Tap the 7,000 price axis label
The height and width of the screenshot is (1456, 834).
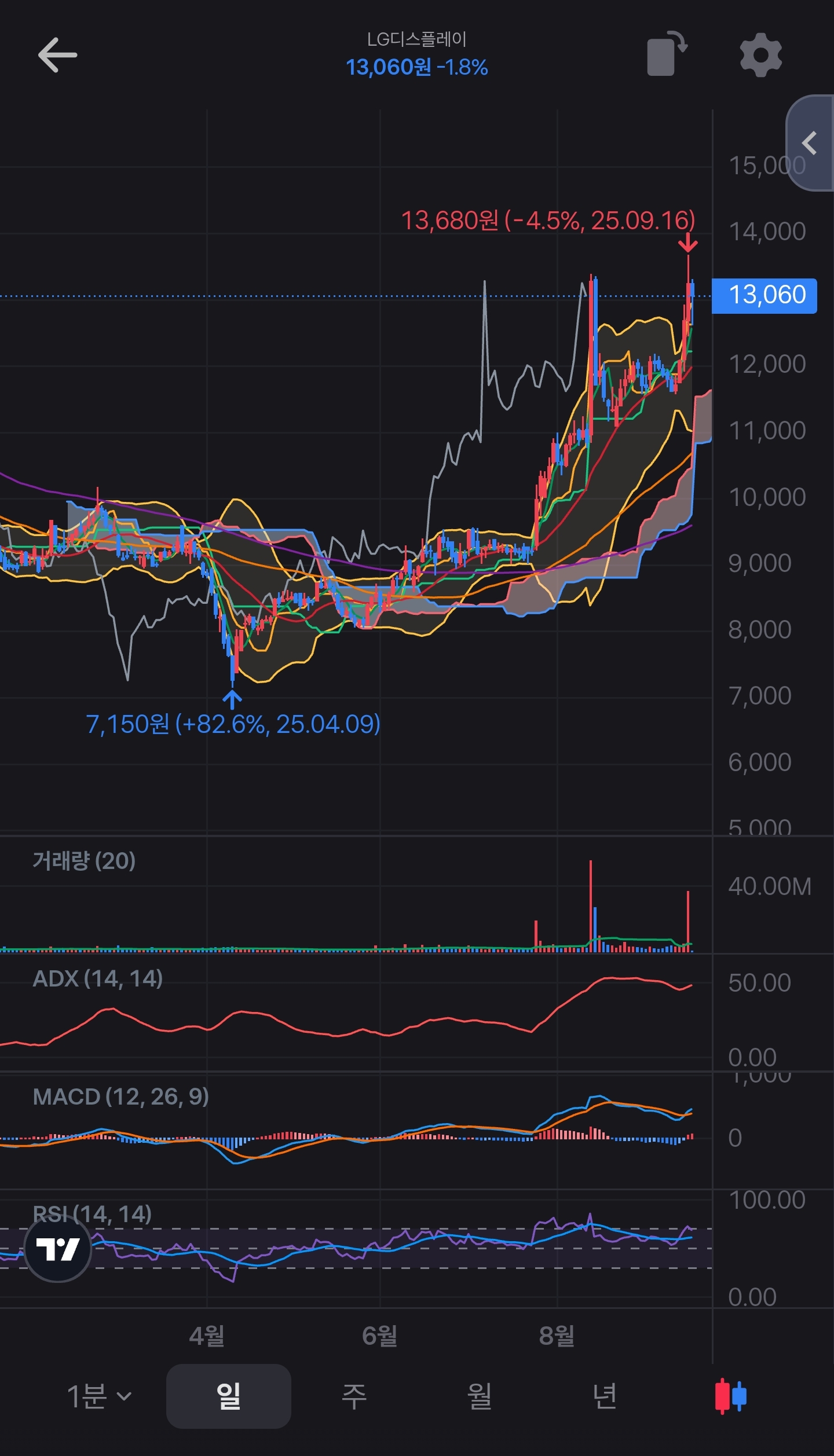(x=759, y=696)
